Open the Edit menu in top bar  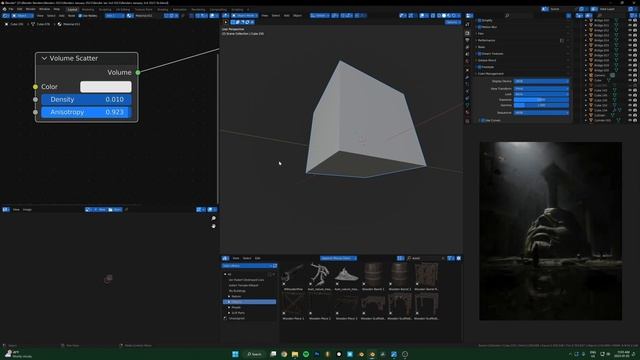pyautogui.click(x=19, y=9)
